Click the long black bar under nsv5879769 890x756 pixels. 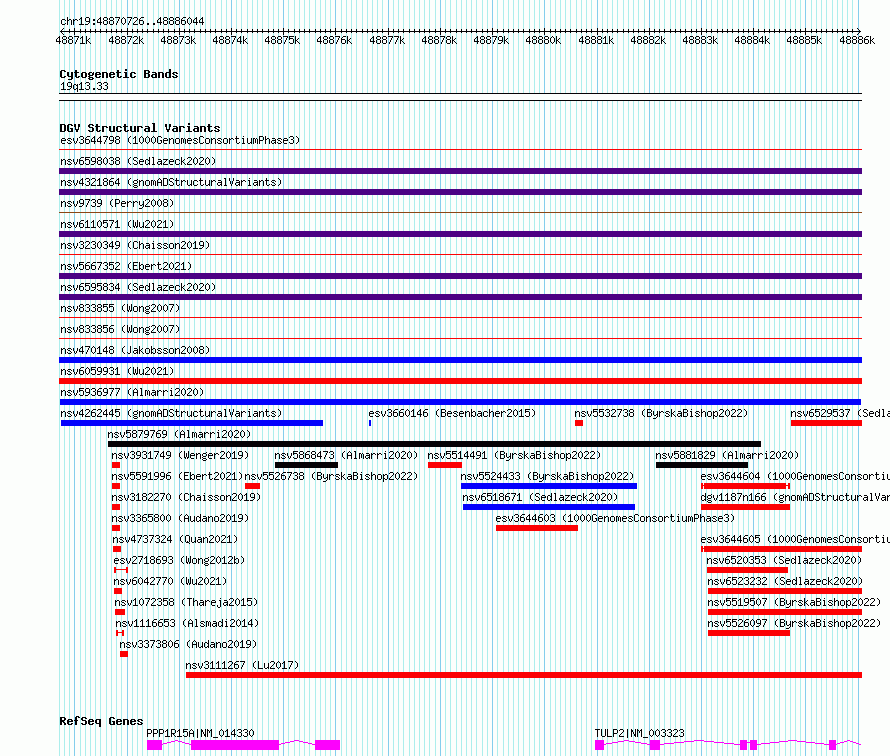tap(434, 444)
